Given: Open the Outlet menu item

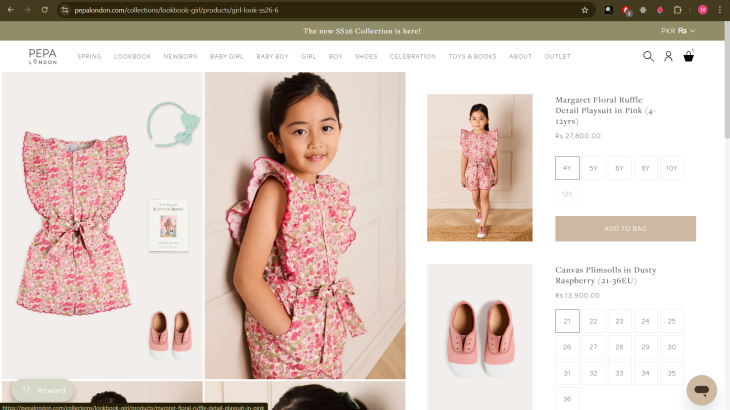Looking at the screenshot, I should (557, 57).
